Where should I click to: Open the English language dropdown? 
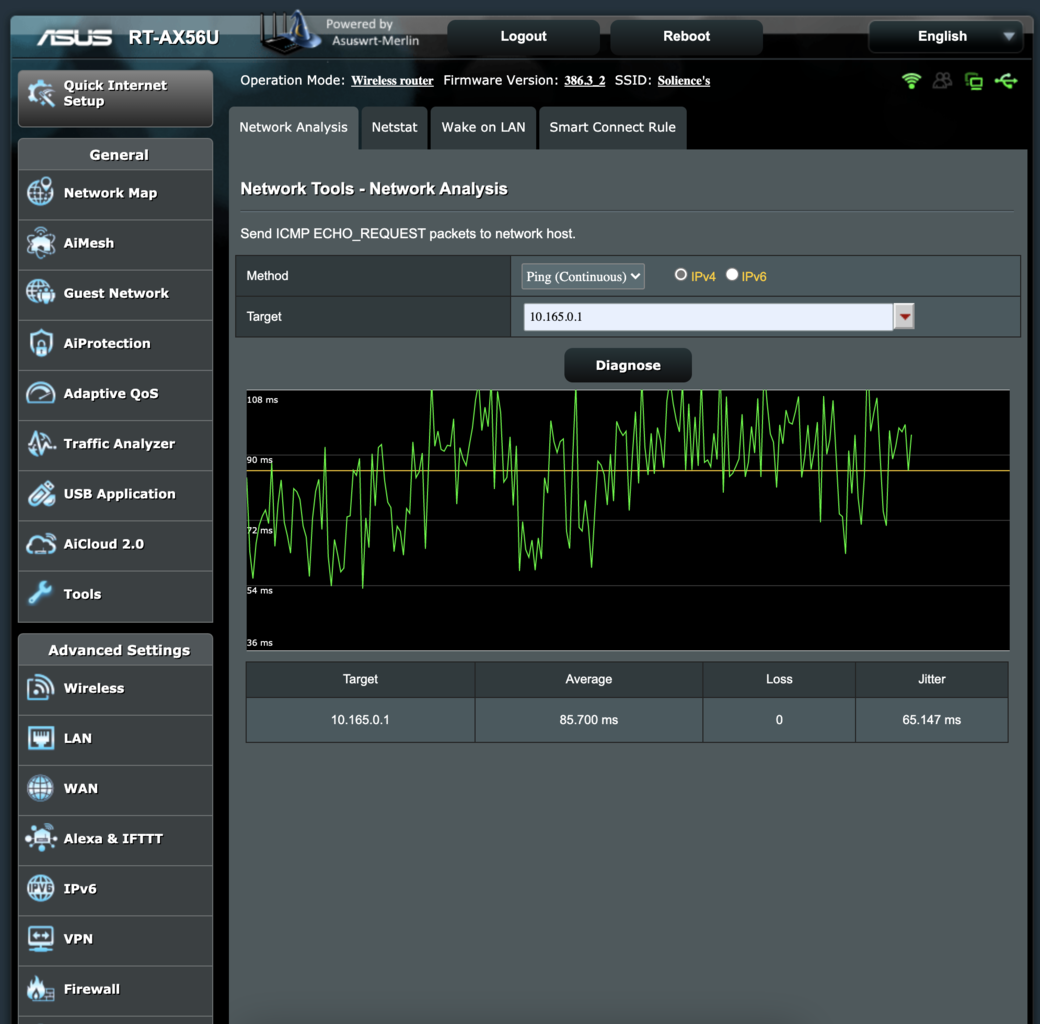click(x=945, y=37)
